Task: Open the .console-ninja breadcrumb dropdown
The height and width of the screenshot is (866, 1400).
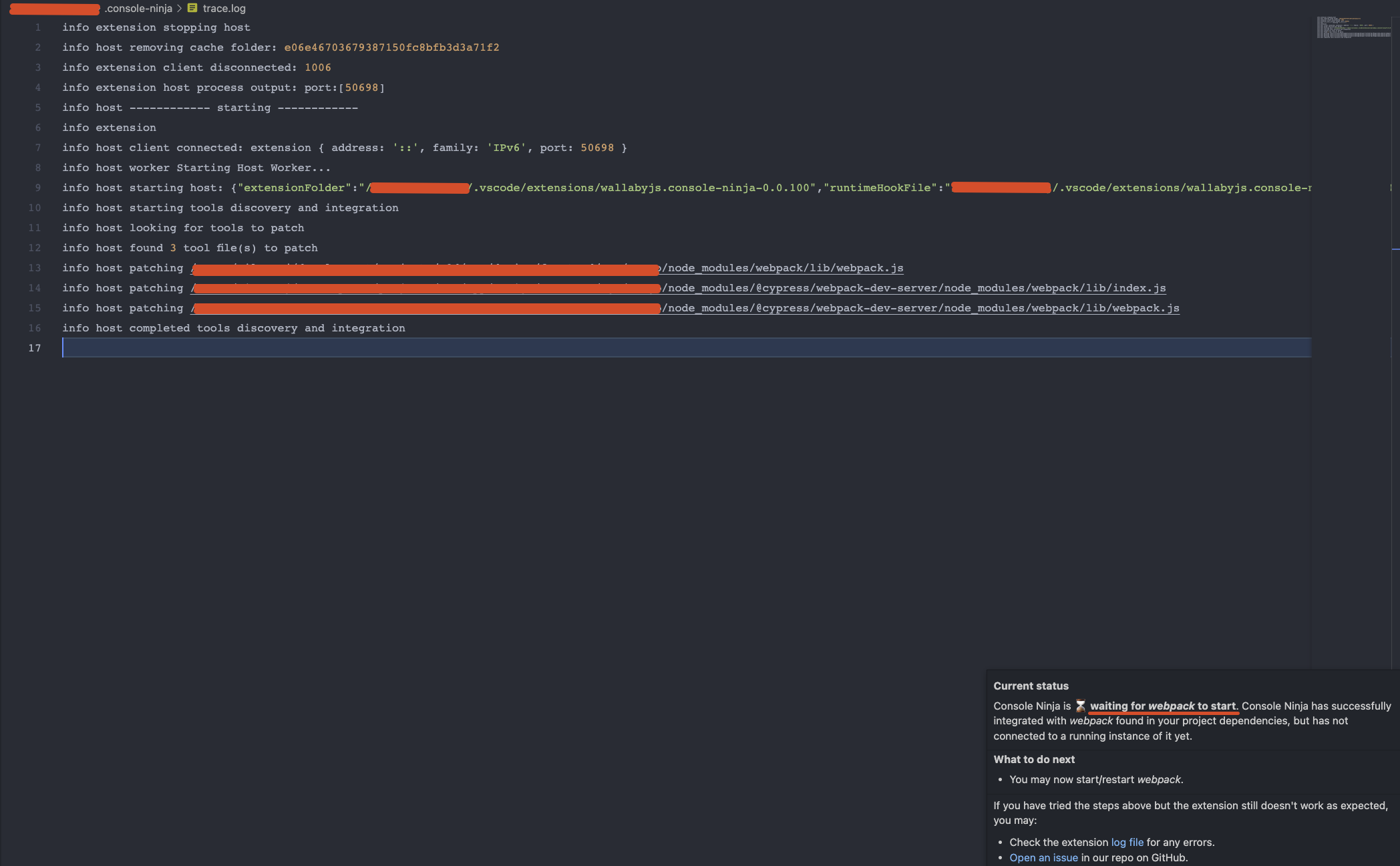Action: click(138, 8)
